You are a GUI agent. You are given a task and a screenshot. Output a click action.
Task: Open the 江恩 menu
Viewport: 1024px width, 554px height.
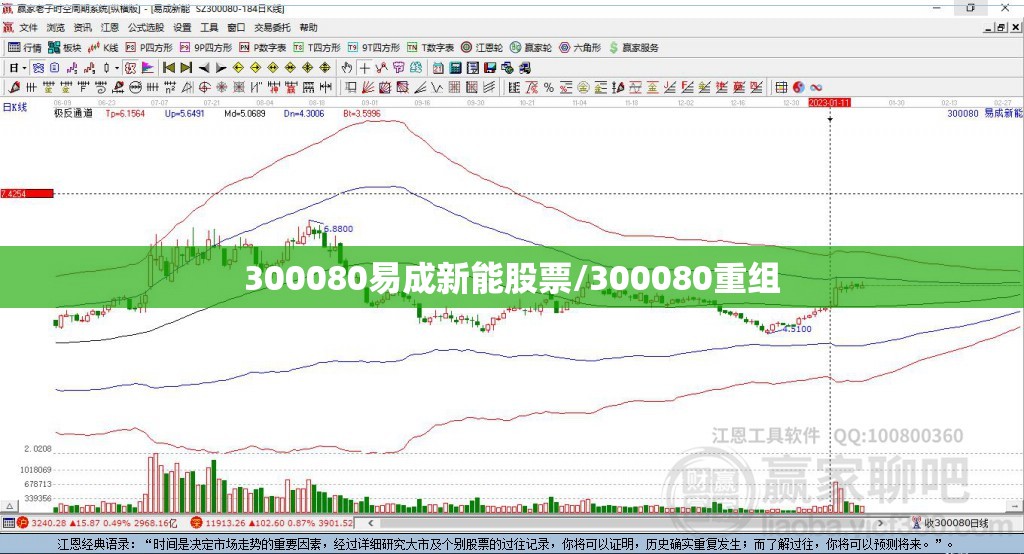tap(110, 27)
